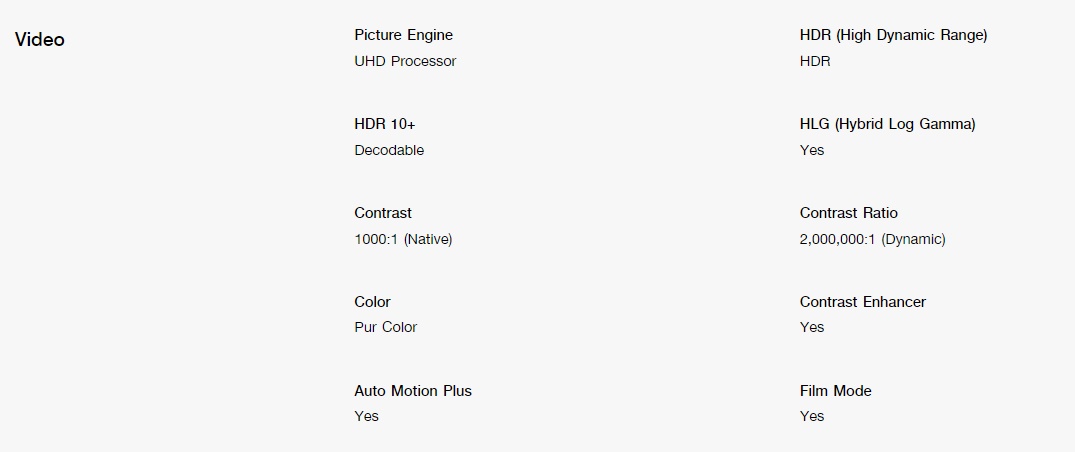
Task: Click the Contrast Ratio label
Action: click(848, 213)
